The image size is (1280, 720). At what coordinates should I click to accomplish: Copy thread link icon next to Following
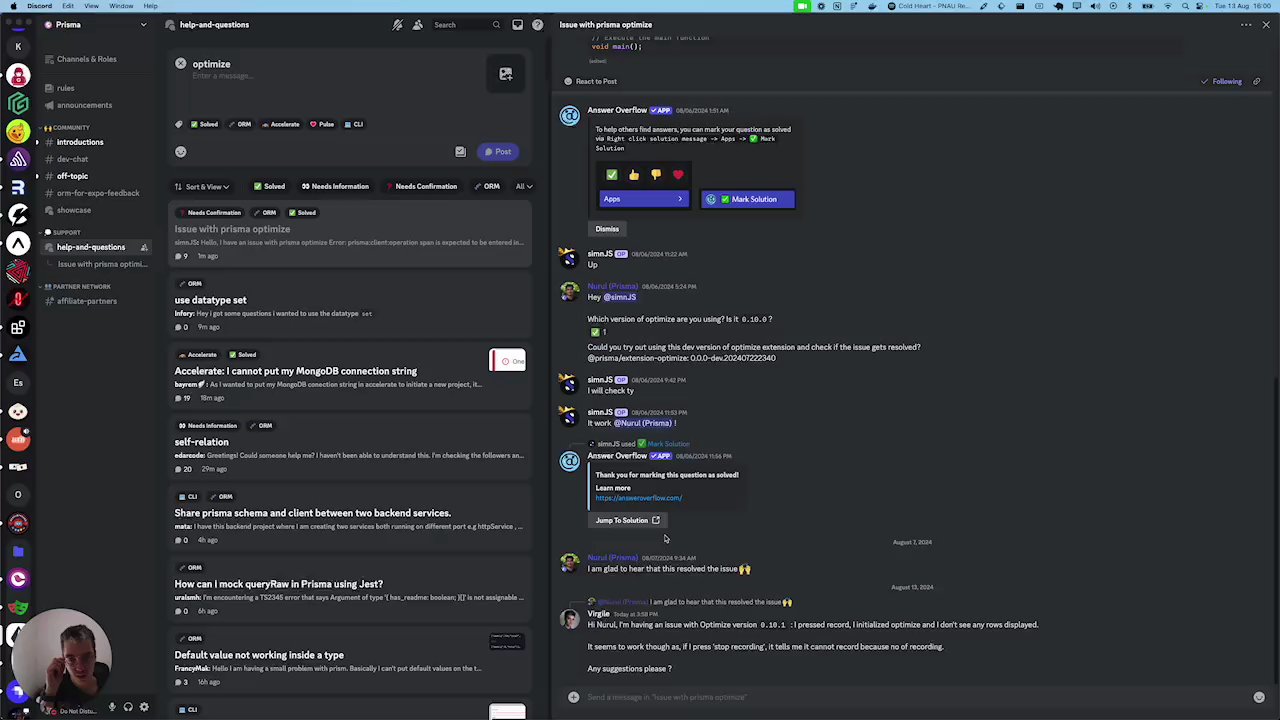click(1256, 81)
